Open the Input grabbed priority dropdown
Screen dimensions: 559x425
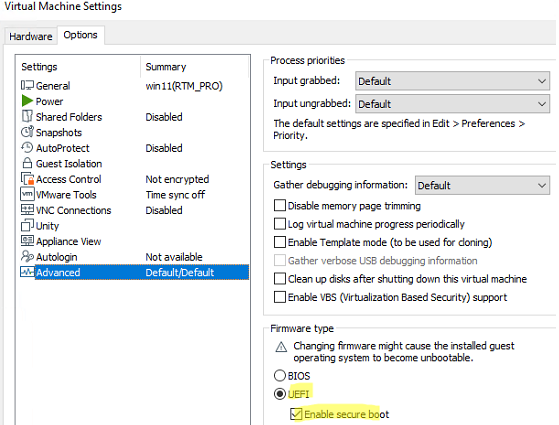(x=452, y=81)
